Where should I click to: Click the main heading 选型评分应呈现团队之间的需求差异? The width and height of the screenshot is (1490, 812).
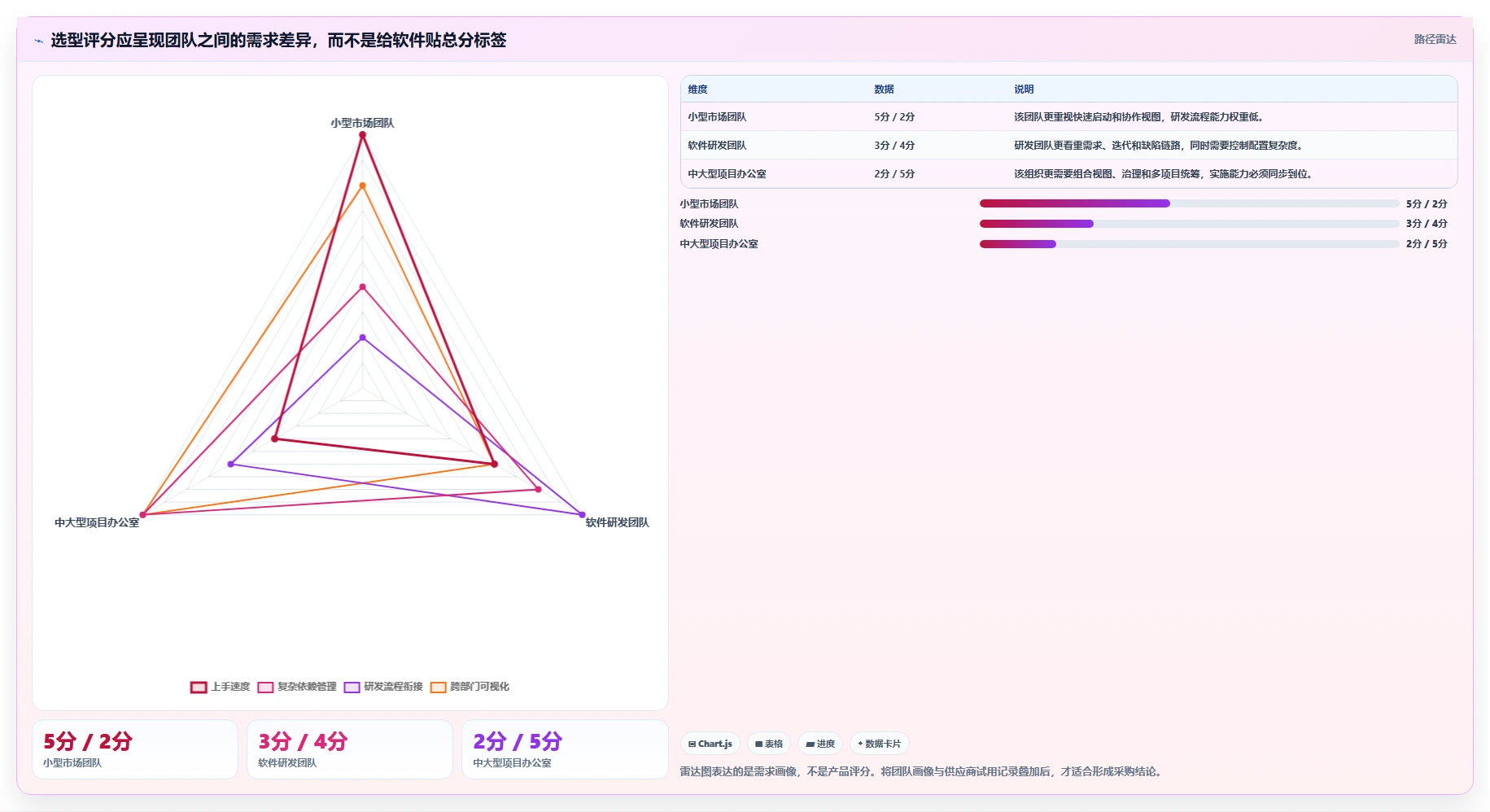278,40
